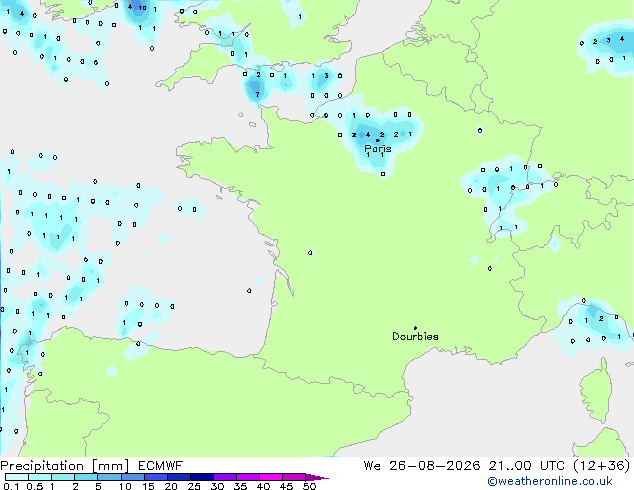This screenshot has width=634, height=490.
Task: Pick the 0.5–1 mm legend swatch
Action: coord(40,477)
